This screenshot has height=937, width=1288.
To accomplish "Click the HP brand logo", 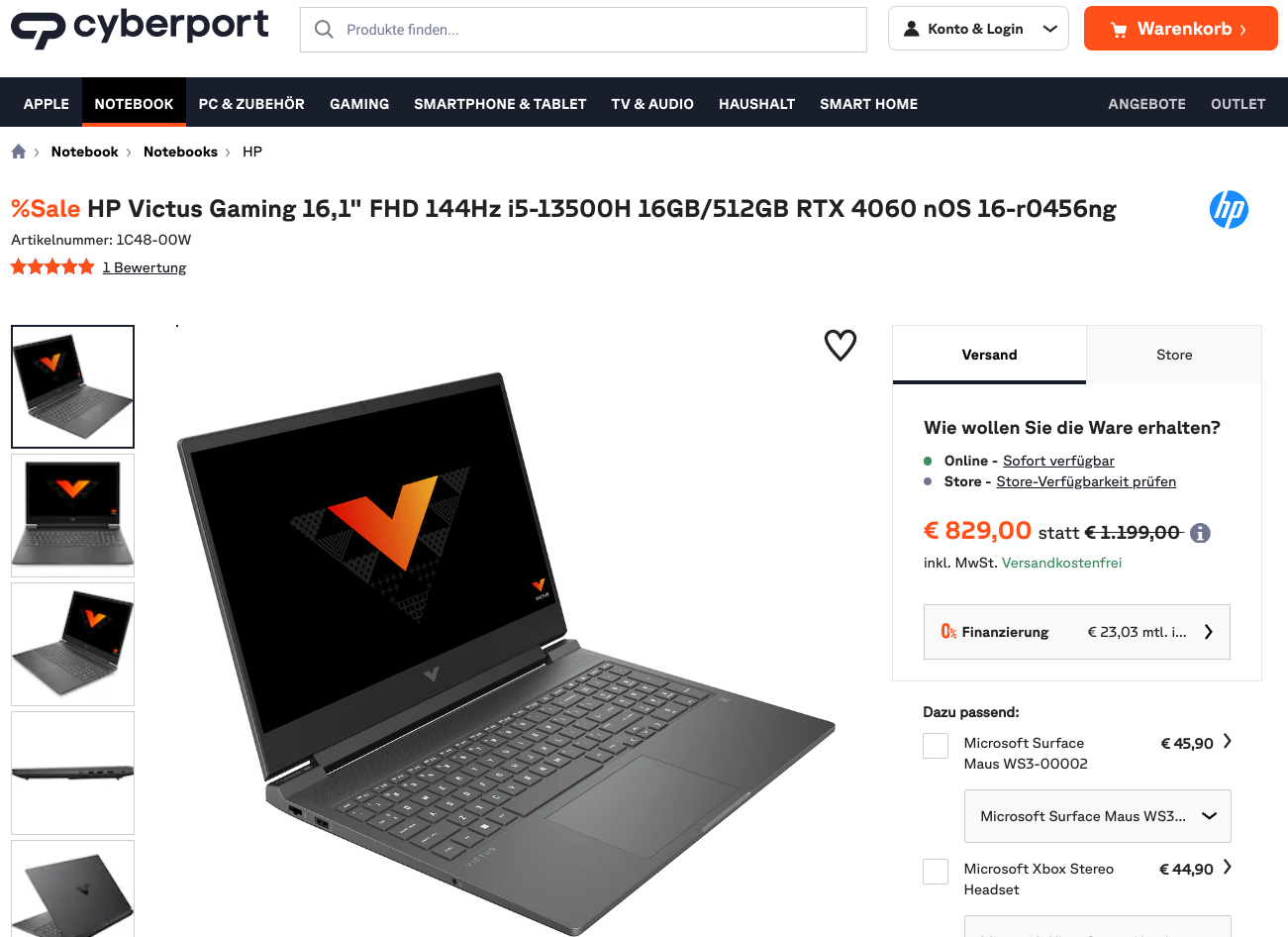I will (1229, 209).
